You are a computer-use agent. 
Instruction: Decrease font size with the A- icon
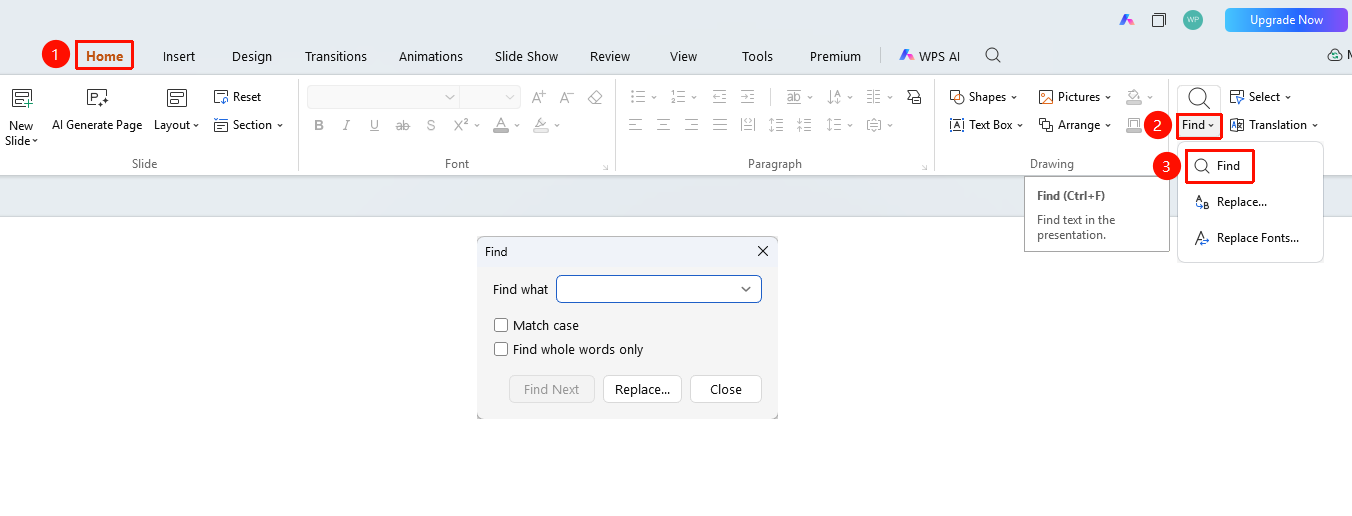[567, 97]
